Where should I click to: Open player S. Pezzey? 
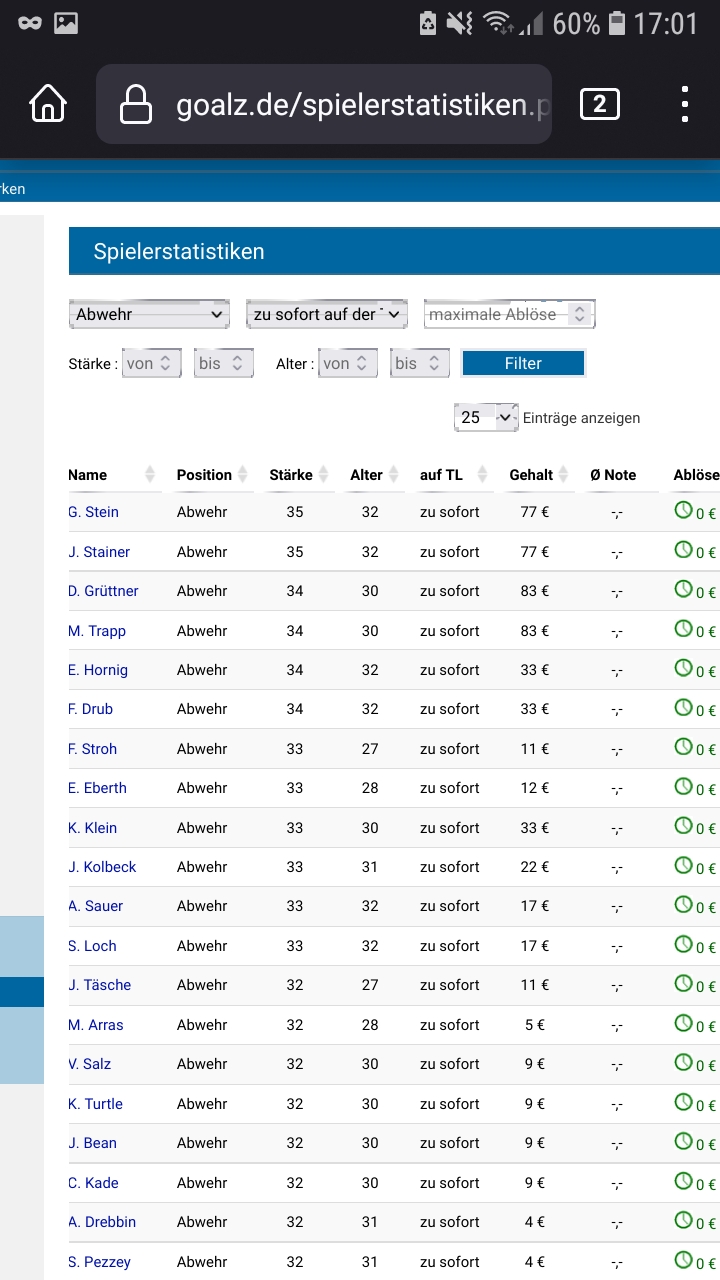(x=99, y=1262)
